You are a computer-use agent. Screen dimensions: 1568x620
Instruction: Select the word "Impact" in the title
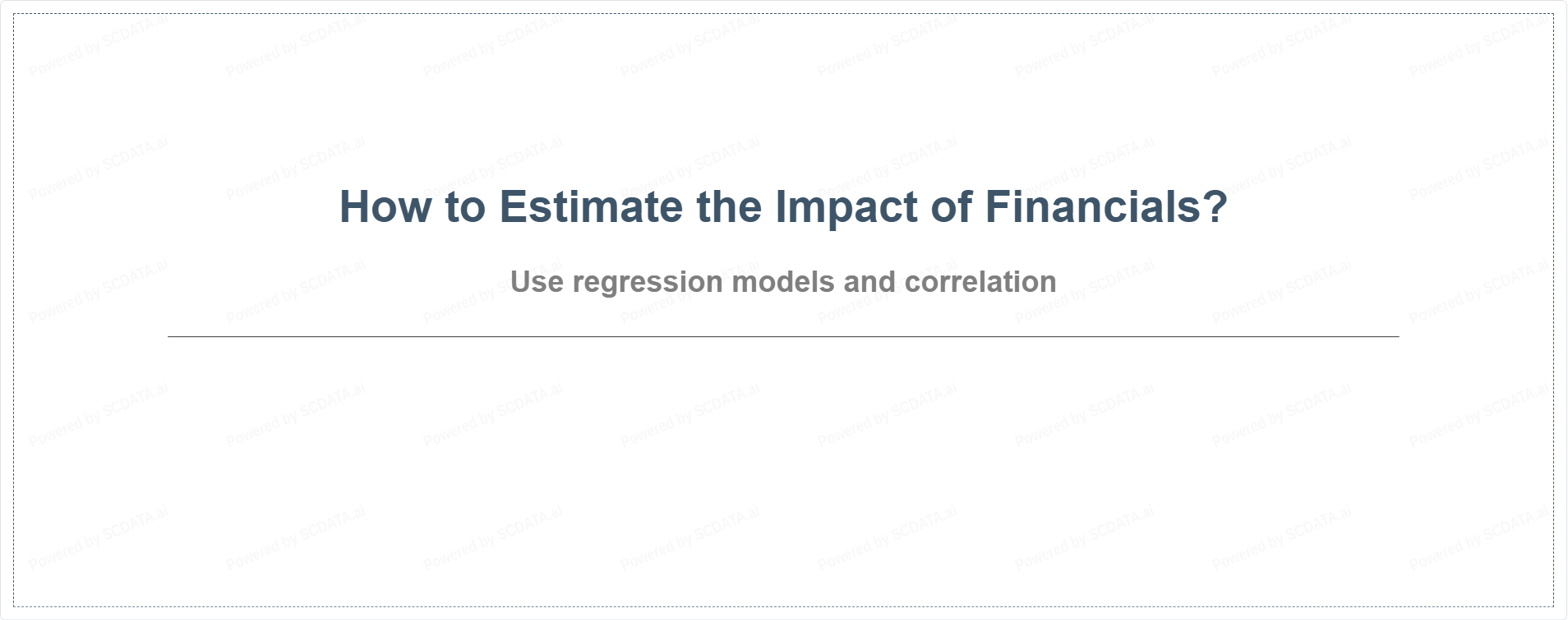point(846,206)
